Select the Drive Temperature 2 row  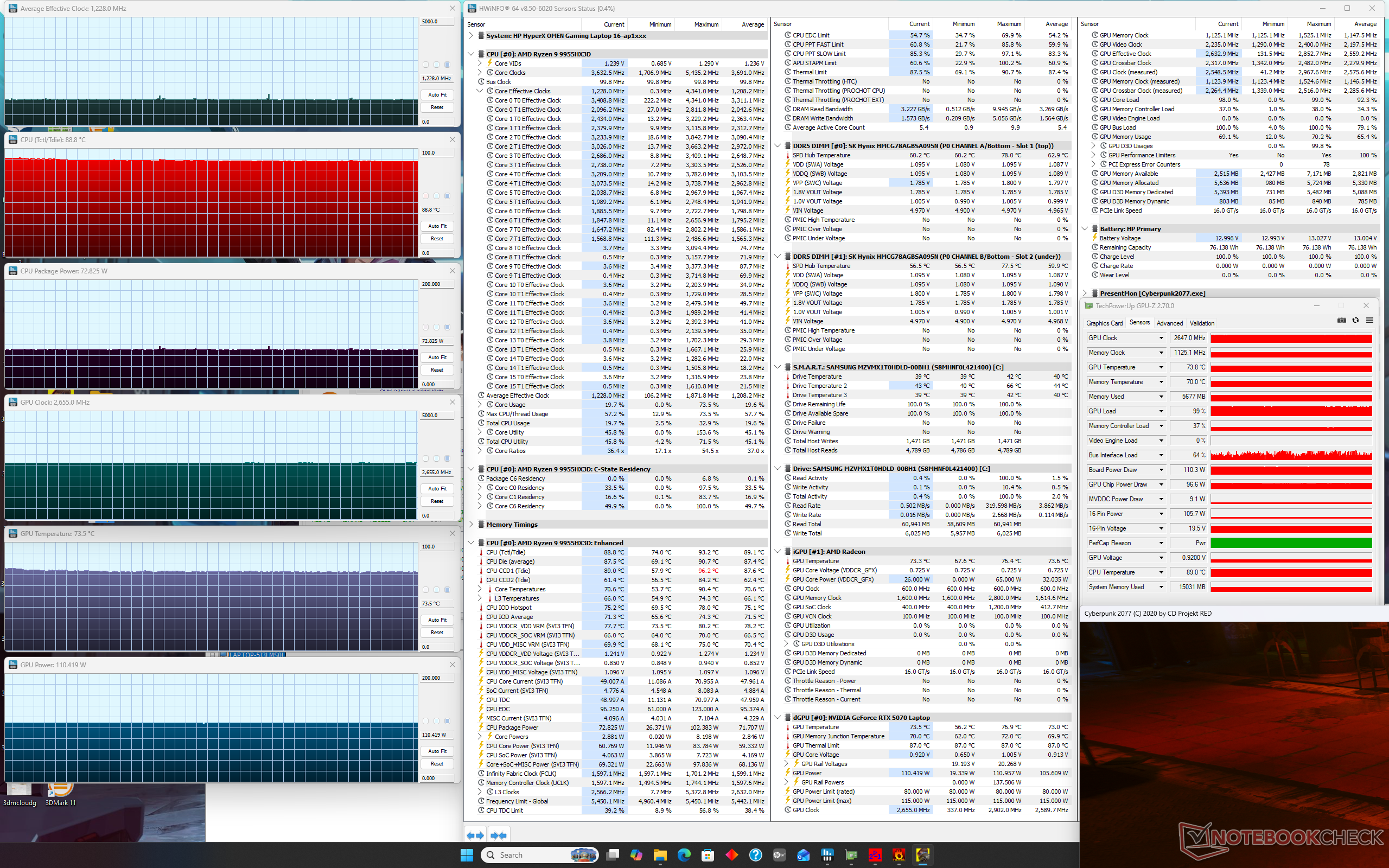[923, 386]
